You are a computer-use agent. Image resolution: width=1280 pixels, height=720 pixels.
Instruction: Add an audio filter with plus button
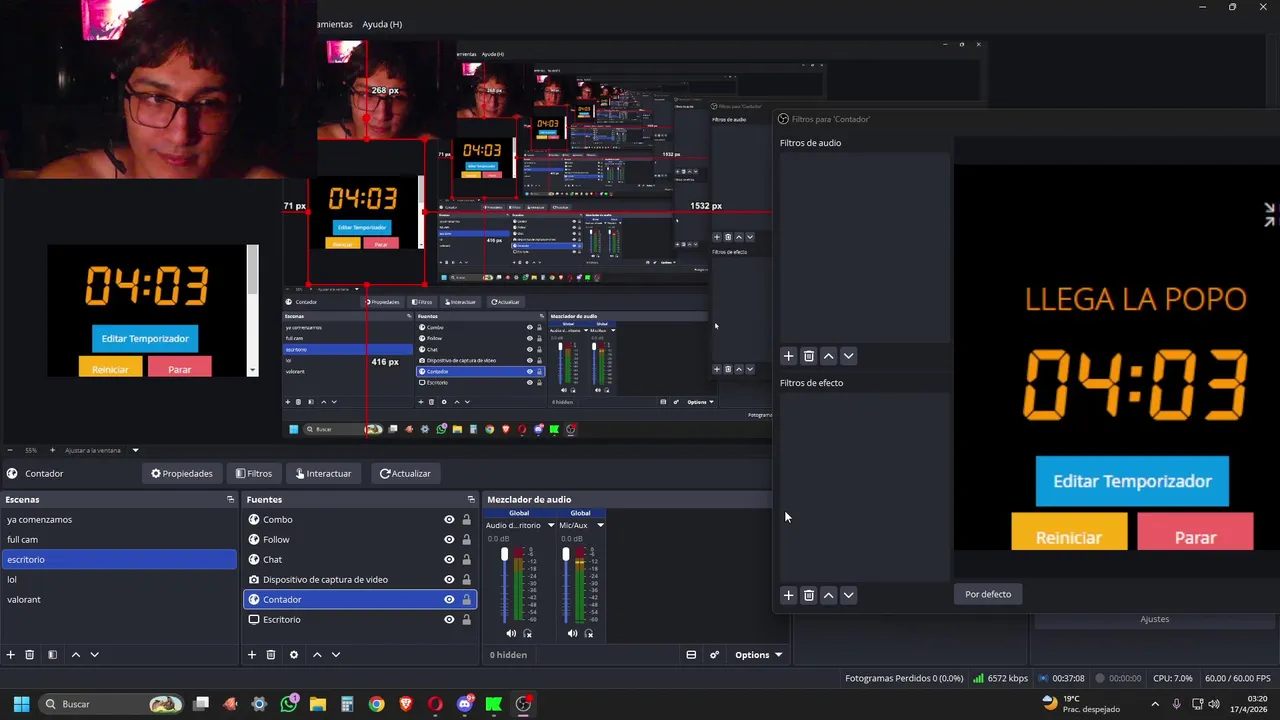pos(788,356)
